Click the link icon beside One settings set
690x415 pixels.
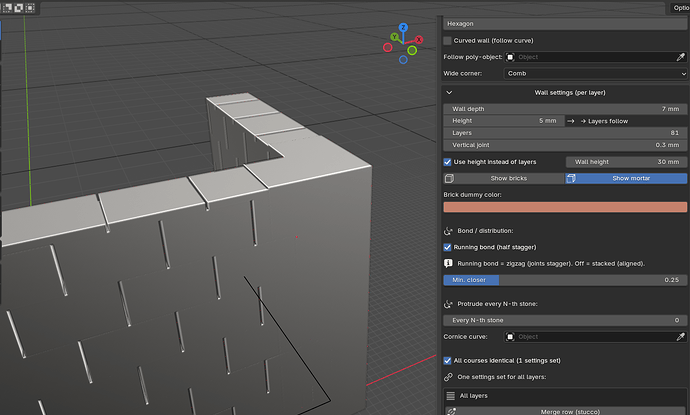[x=448, y=377]
